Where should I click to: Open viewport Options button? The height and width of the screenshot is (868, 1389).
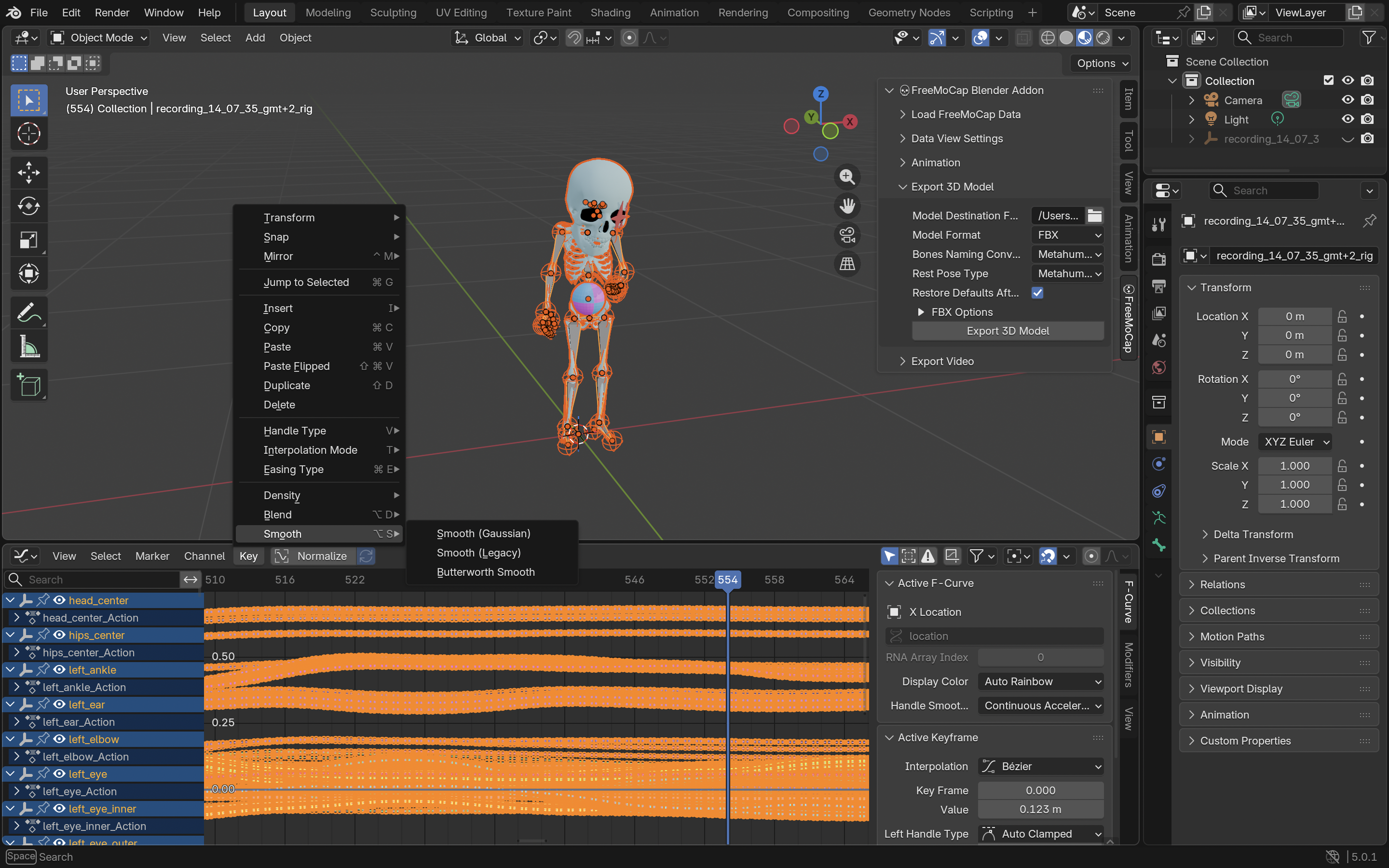coord(1102,63)
